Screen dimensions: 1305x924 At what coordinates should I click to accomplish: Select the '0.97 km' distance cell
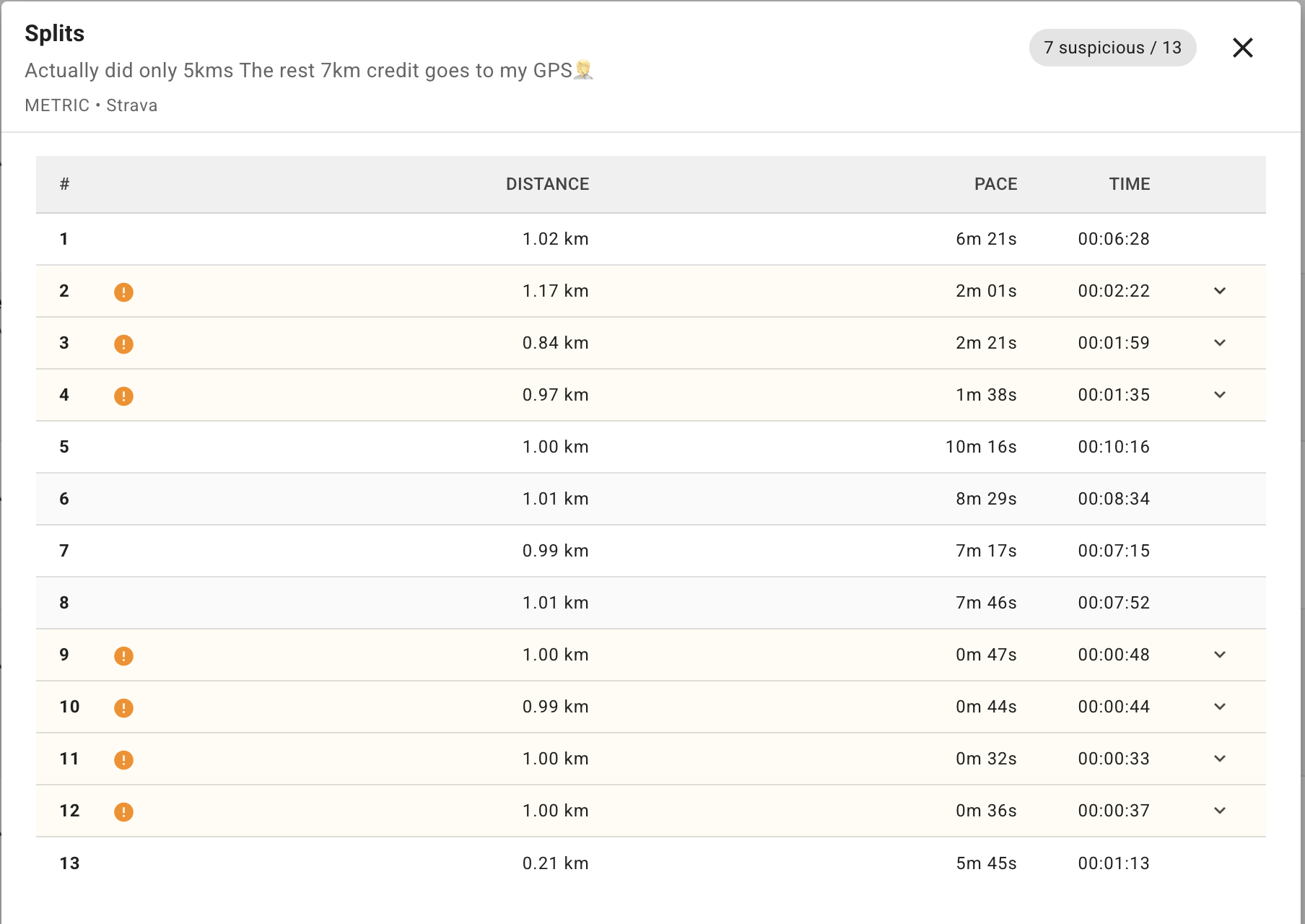555,395
